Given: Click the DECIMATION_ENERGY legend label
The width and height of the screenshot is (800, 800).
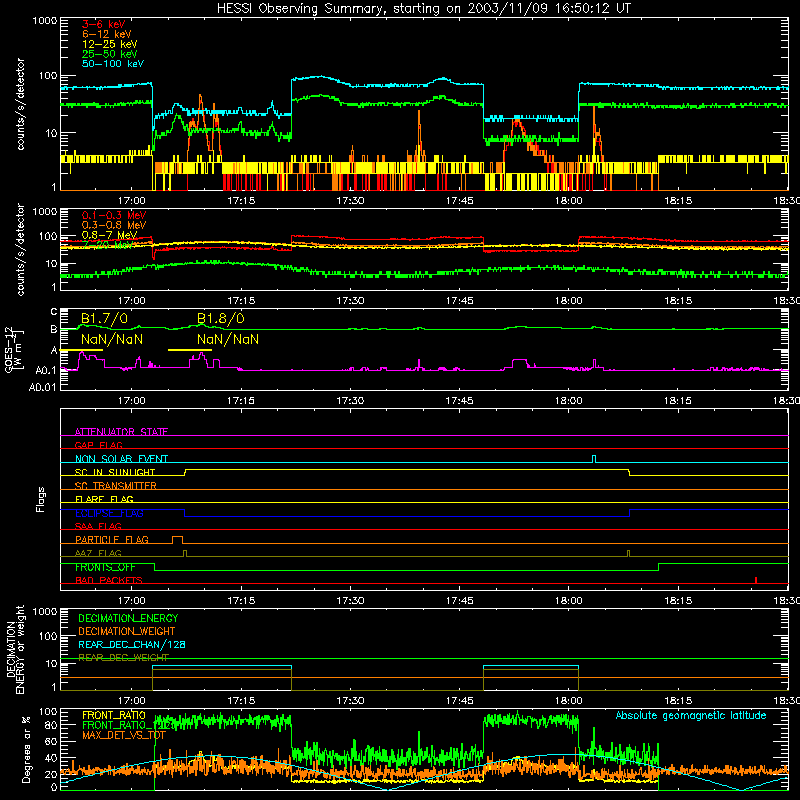Looking at the screenshot, I should coord(128,618).
